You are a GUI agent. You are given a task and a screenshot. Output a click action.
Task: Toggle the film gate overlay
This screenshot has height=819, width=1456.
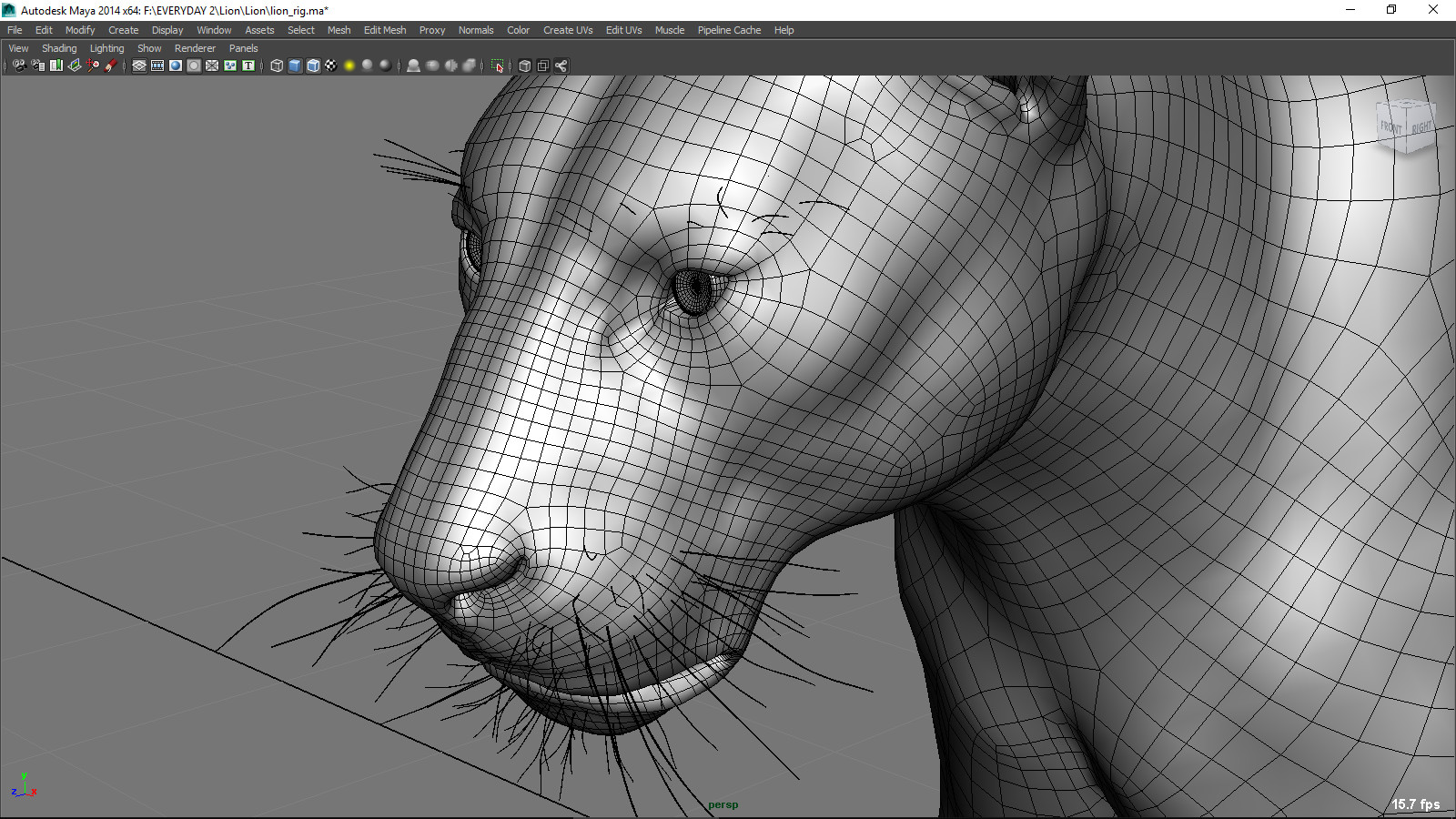[157, 66]
